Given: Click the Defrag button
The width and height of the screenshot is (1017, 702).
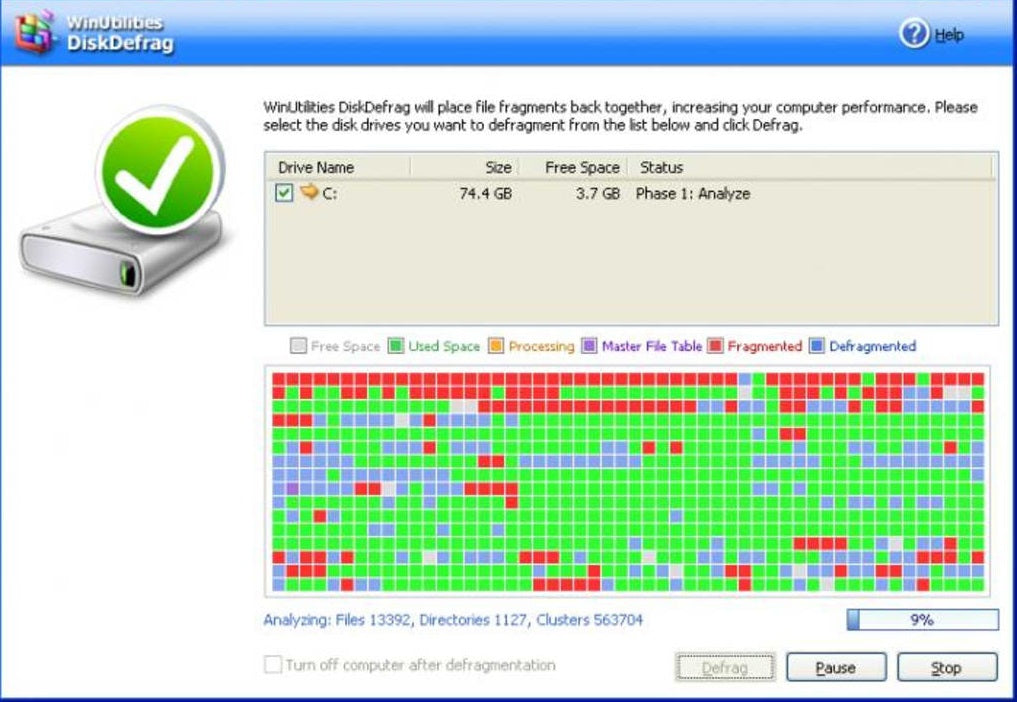Looking at the screenshot, I should [725, 667].
